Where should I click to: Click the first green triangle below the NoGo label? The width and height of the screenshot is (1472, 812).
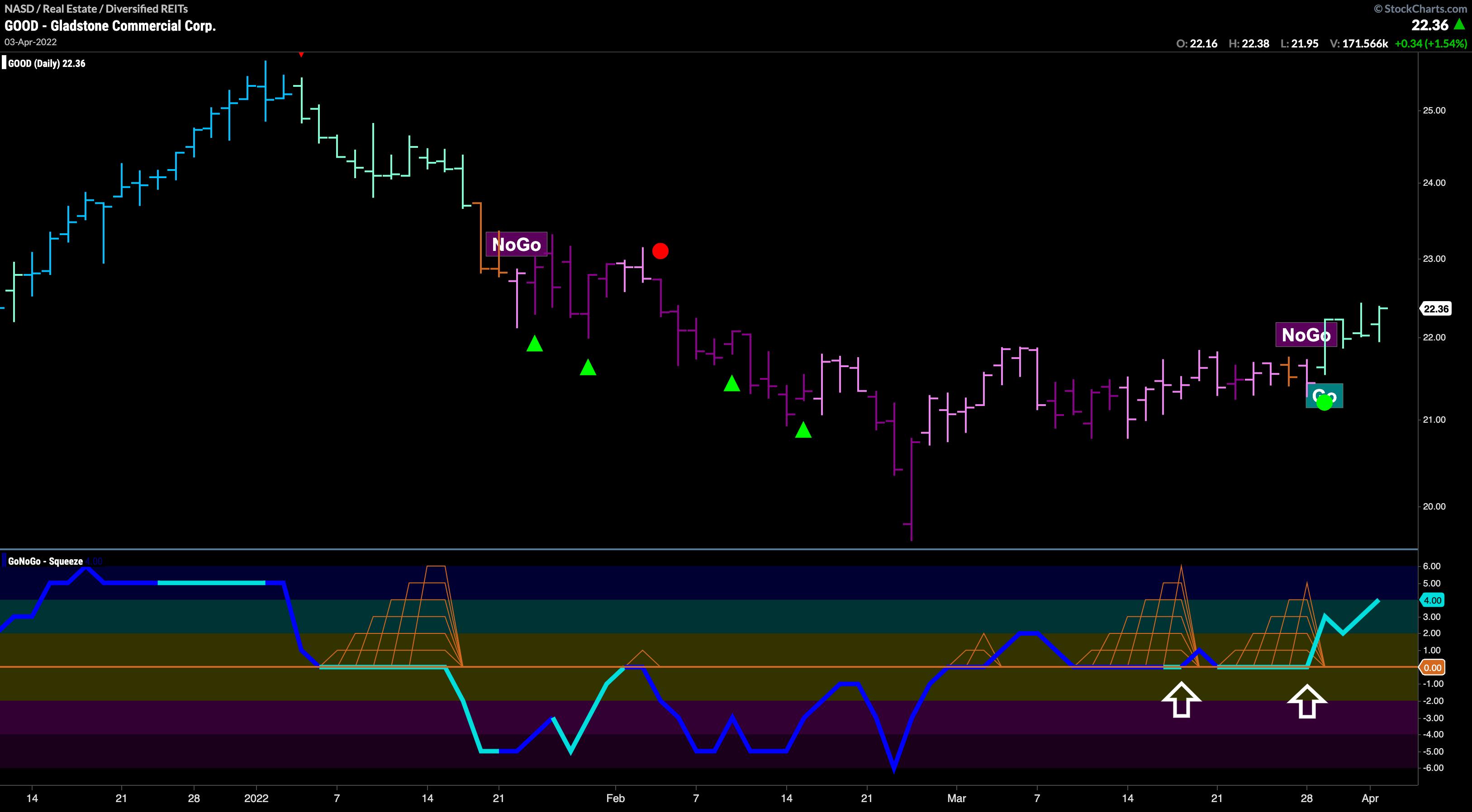point(534,344)
